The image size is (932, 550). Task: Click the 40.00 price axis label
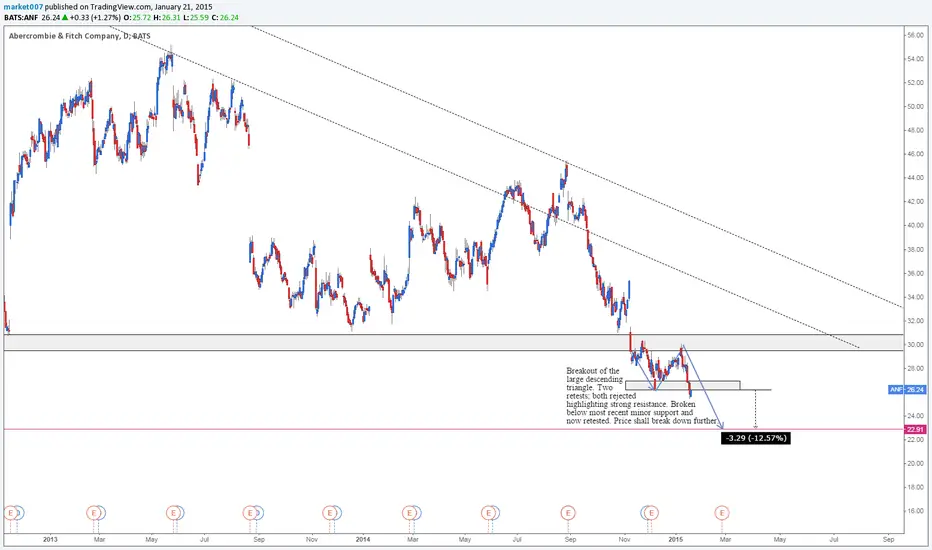coord(915,225)
